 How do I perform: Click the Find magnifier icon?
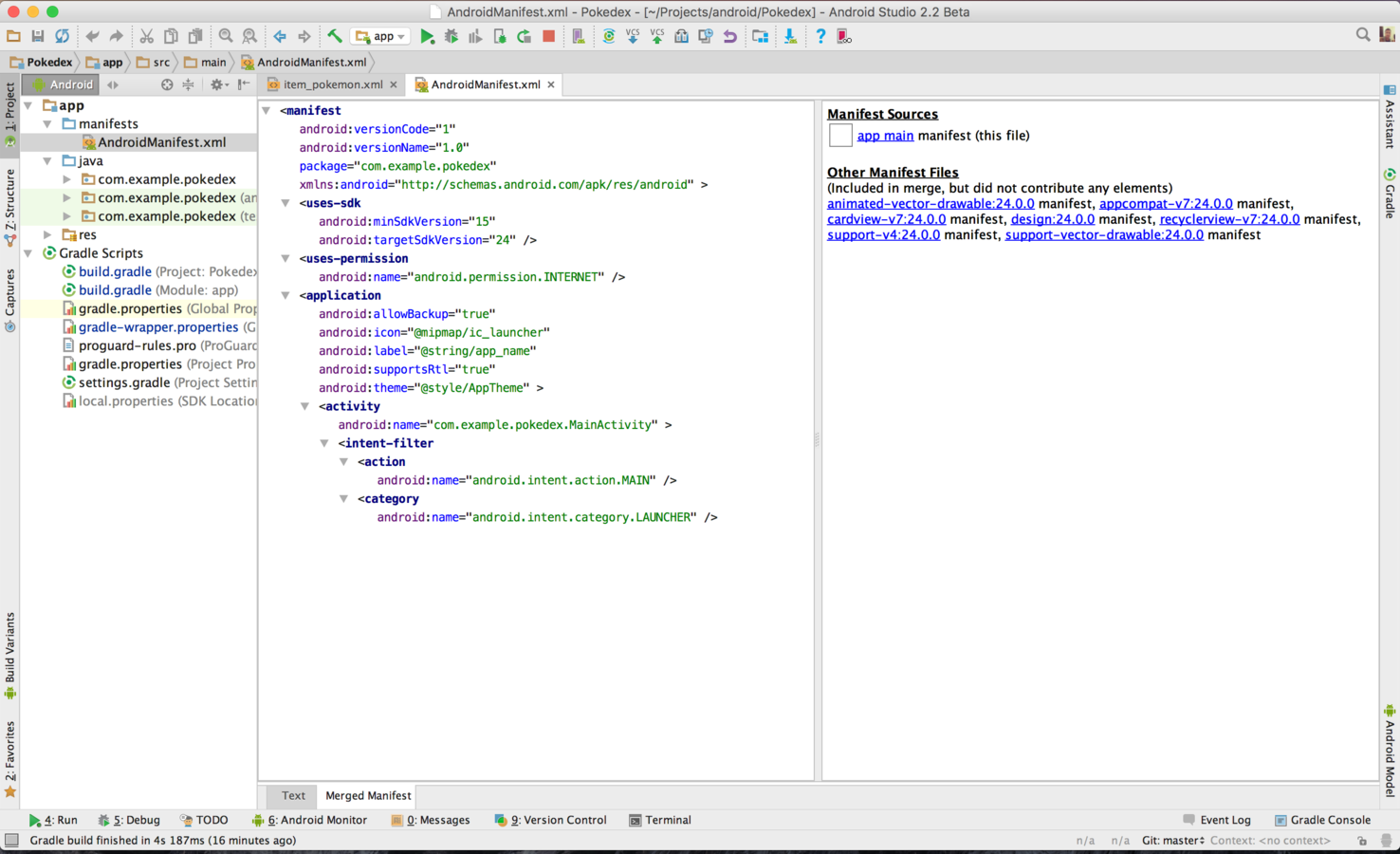(226, 36)
